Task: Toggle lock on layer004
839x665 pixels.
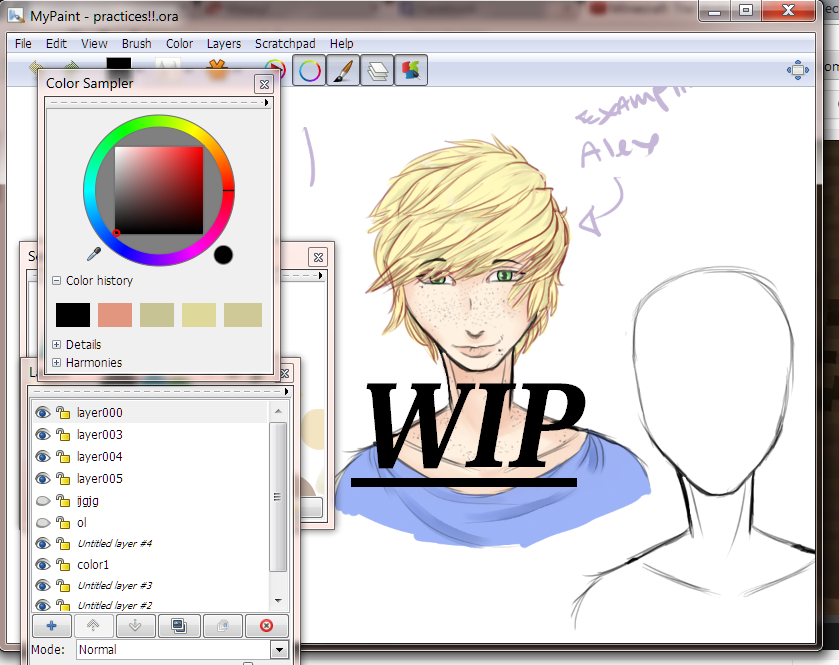Action: 63,456
